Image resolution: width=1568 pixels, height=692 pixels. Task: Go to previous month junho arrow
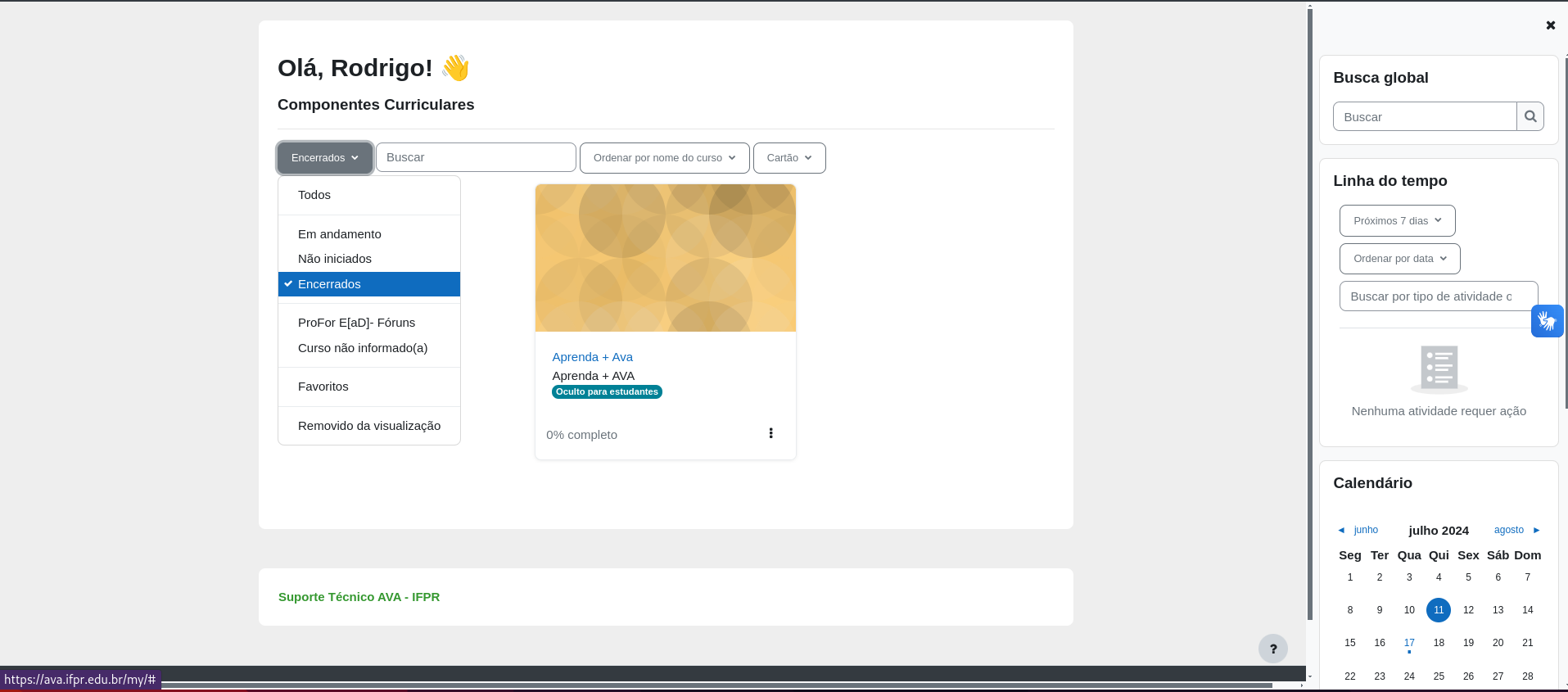pyautogui.click(x=1341, y=530)
